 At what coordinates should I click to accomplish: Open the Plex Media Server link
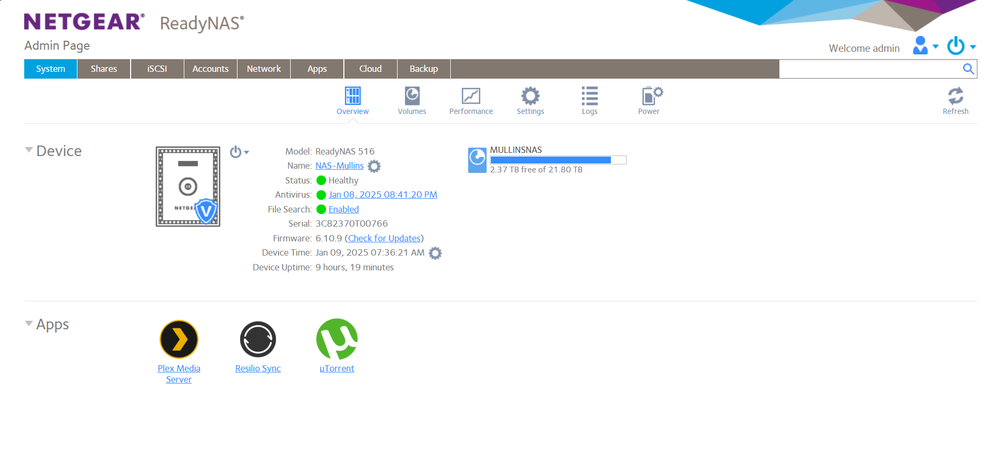(179, 374)
